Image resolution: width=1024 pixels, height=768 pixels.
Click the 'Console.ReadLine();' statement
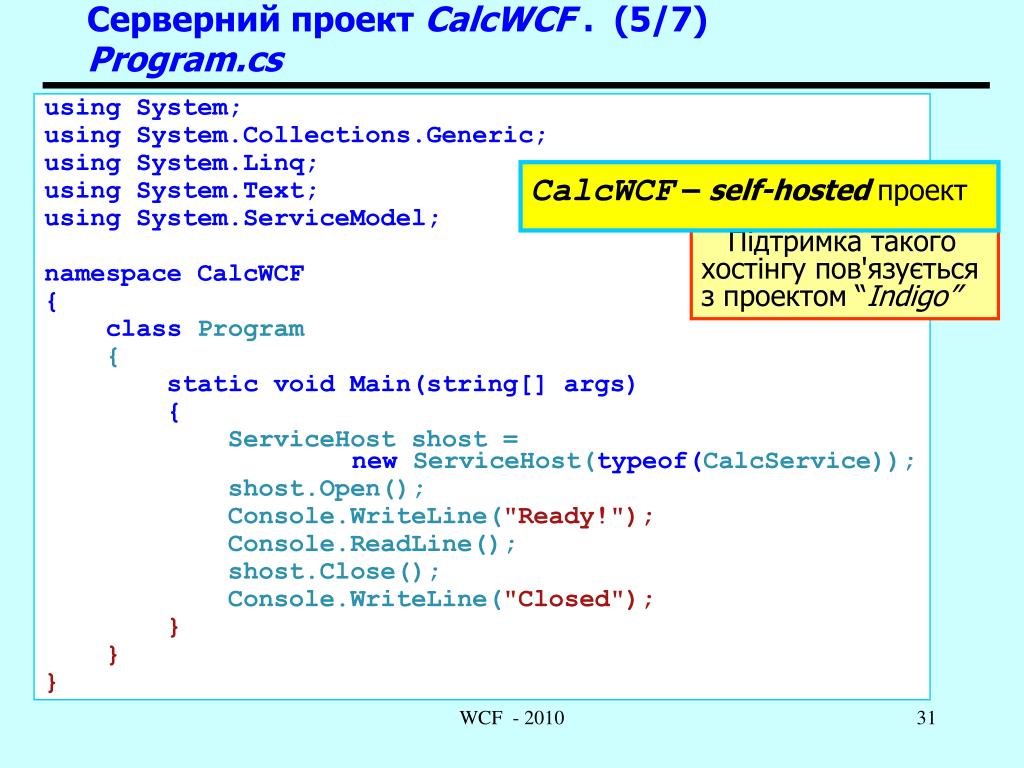click(372, 544)
